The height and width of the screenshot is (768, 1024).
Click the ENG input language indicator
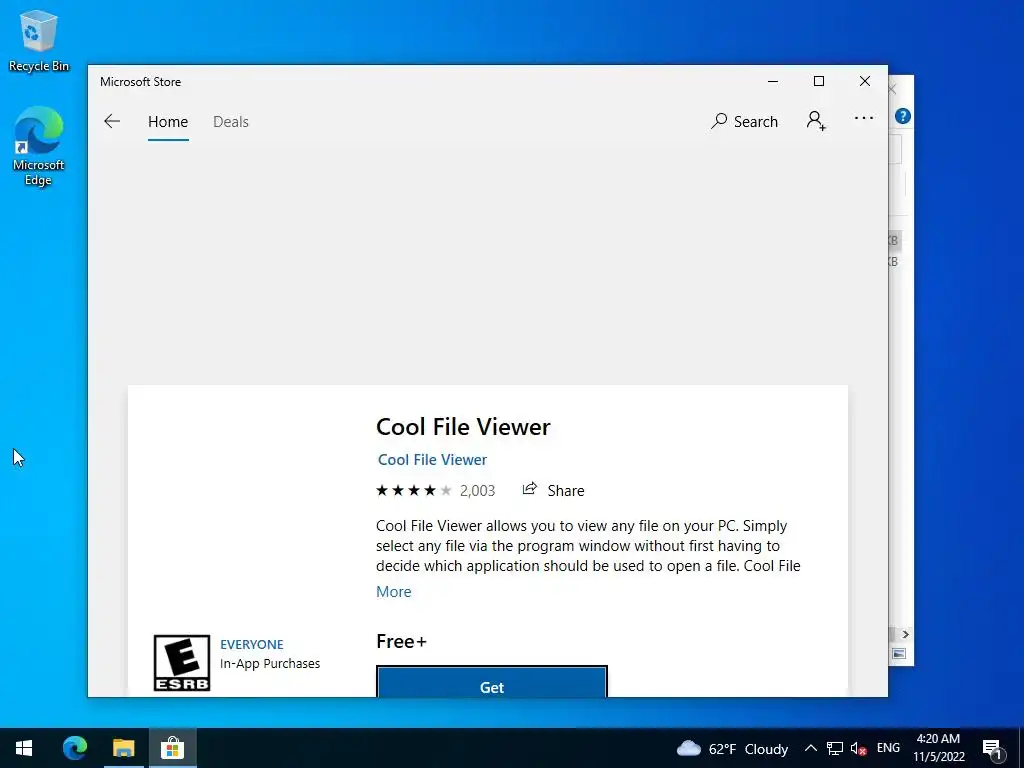click(888, 748)
